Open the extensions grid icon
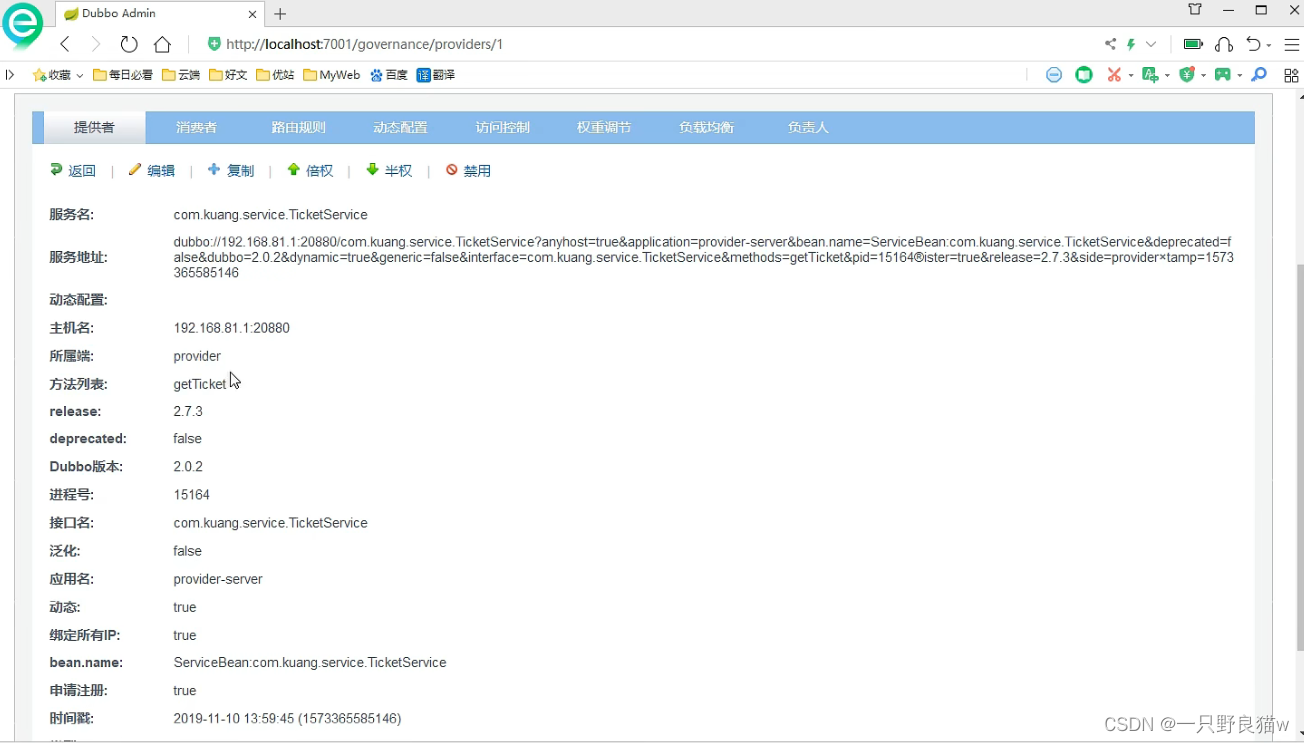The image size is (1304, 743). (x=1291, y=75)
